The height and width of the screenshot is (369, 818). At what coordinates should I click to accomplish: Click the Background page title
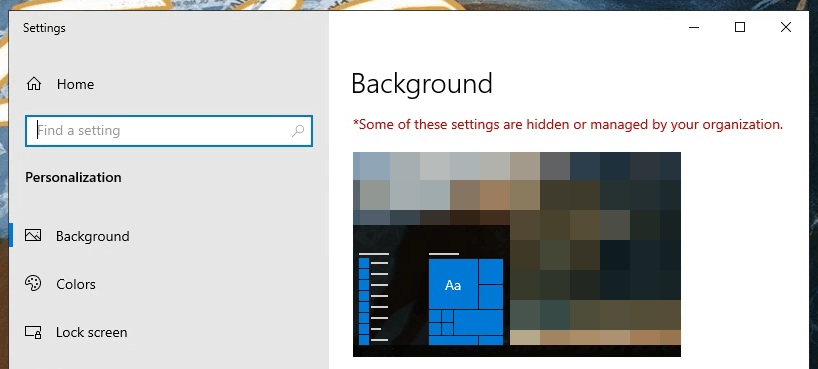coord(422,84)
